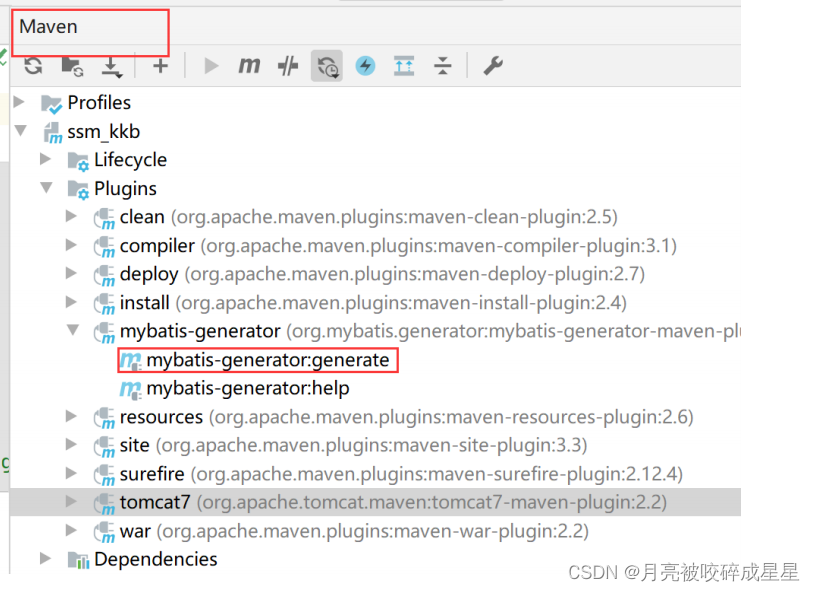This screenshot has width=815, height=592.
Task: Reimport all Maven projects with the refresh icon
Action: click(33, 66)
